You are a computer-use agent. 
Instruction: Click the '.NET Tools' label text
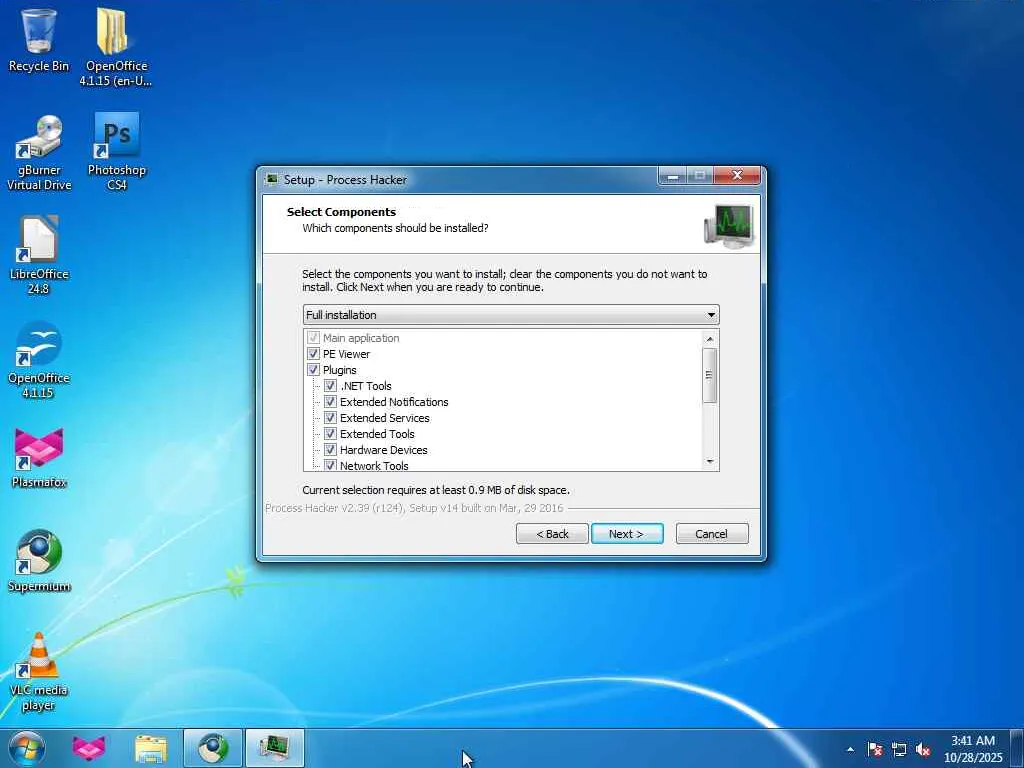[x=366, y=386]
